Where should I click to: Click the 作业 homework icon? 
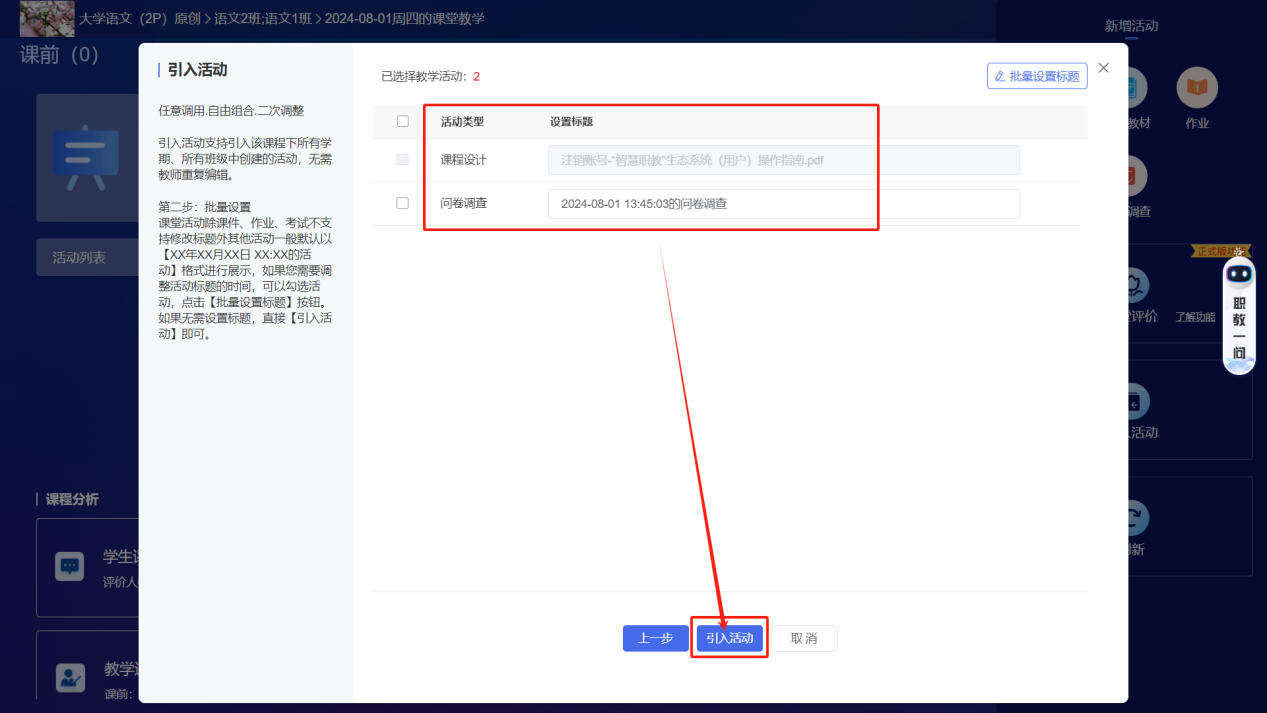(x=1197, y=89)
